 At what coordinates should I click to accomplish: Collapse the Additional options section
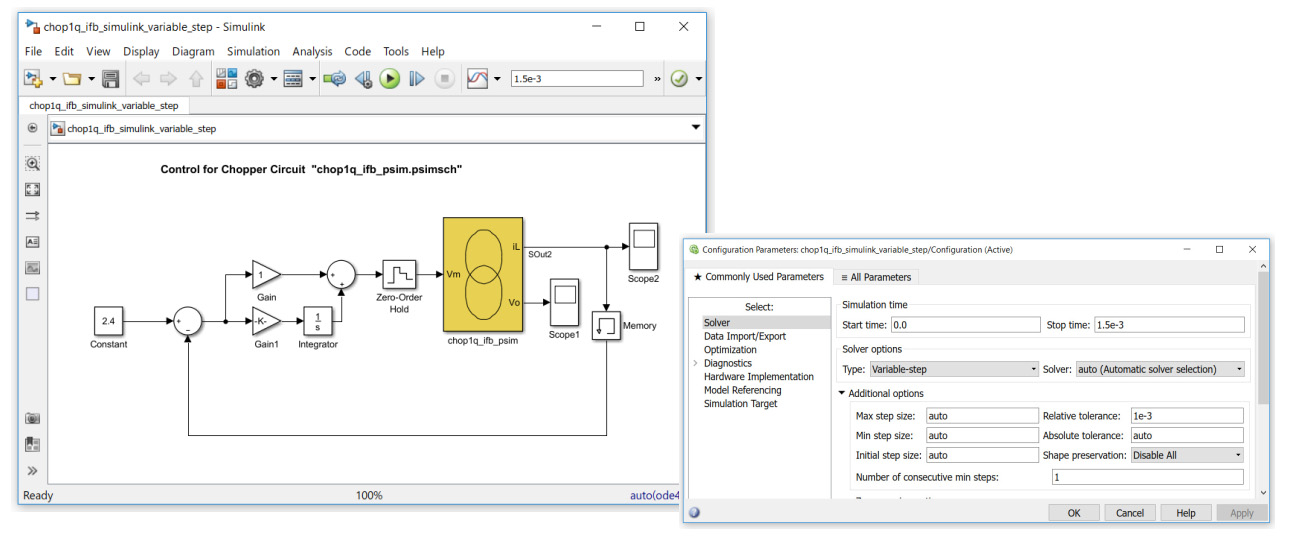843,394
